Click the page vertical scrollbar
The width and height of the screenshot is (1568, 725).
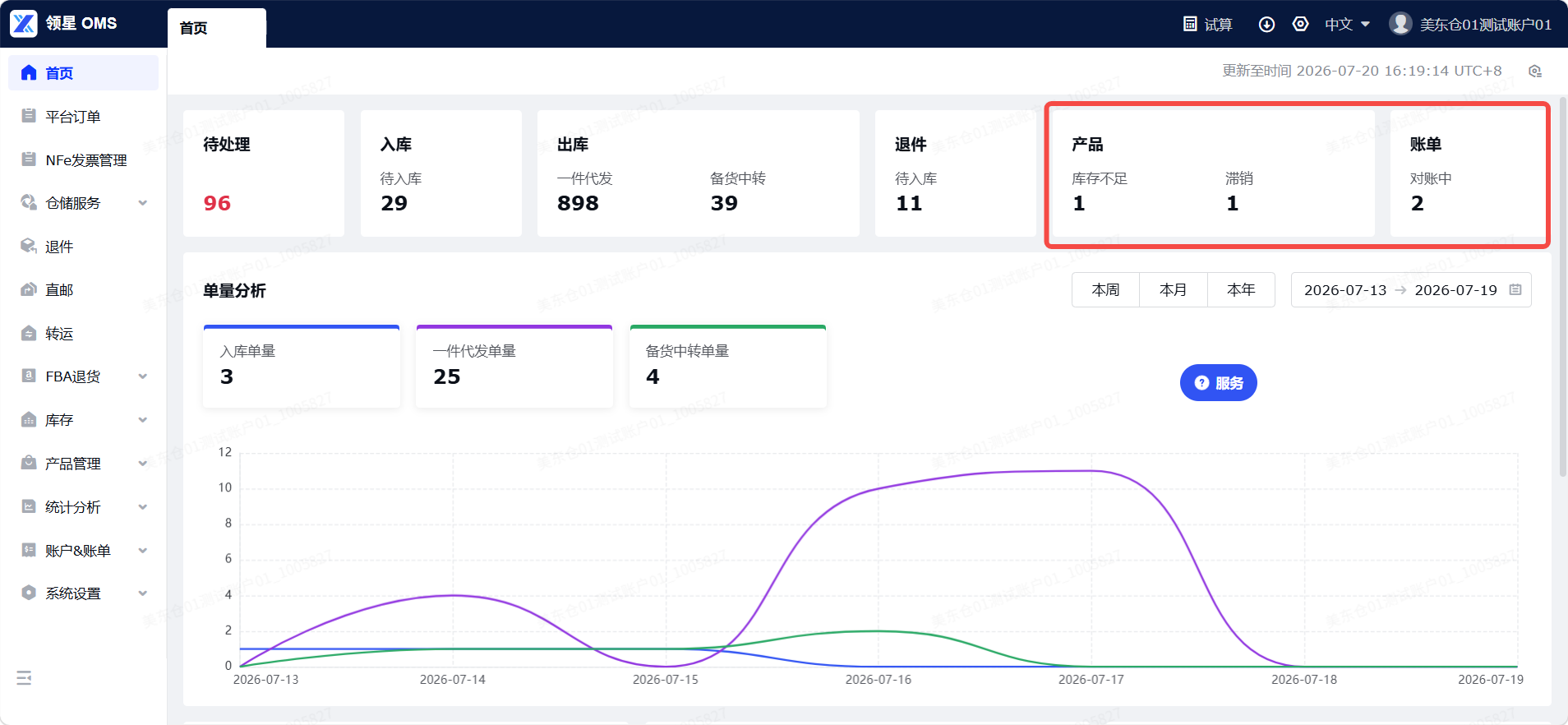coord(1562,288)
